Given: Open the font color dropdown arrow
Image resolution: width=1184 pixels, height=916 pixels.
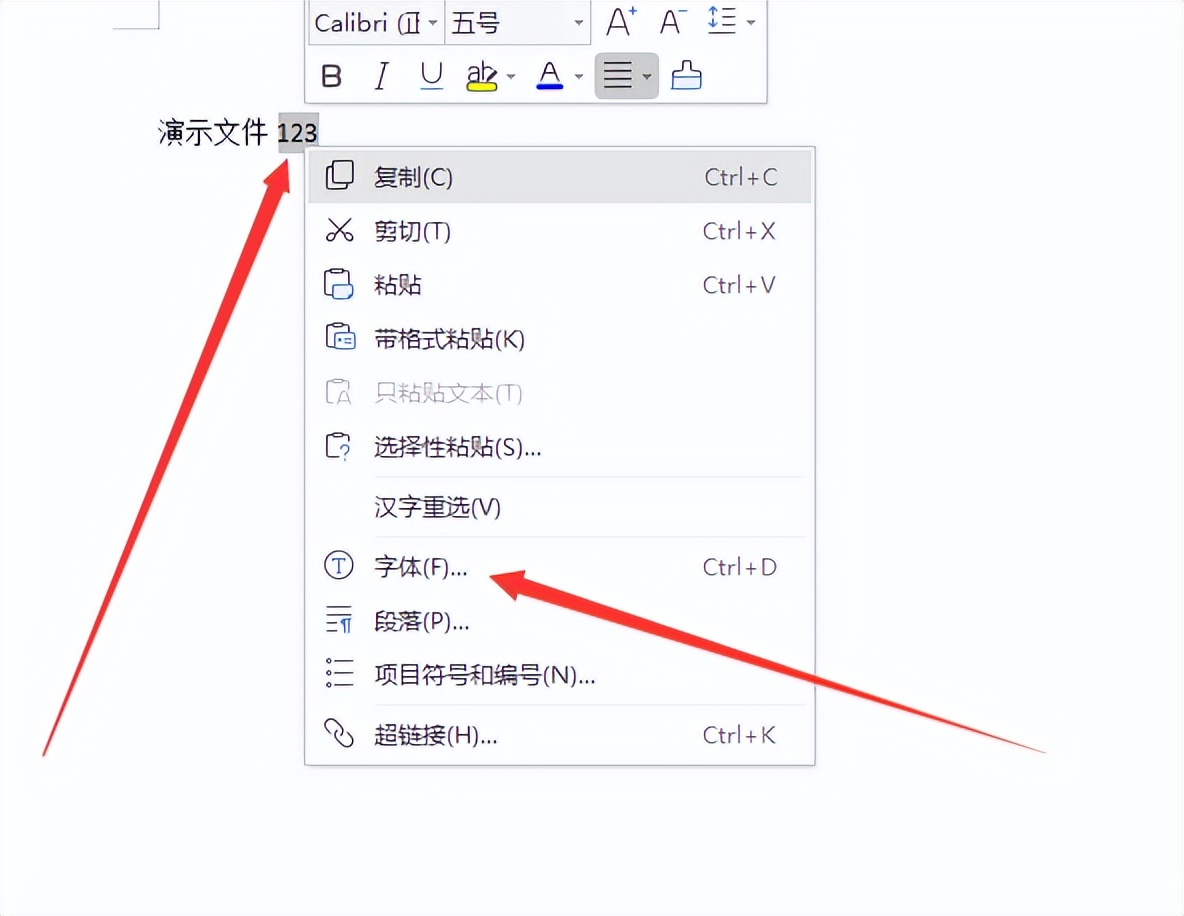Looking at the screenshot, I should pos(578,76).
